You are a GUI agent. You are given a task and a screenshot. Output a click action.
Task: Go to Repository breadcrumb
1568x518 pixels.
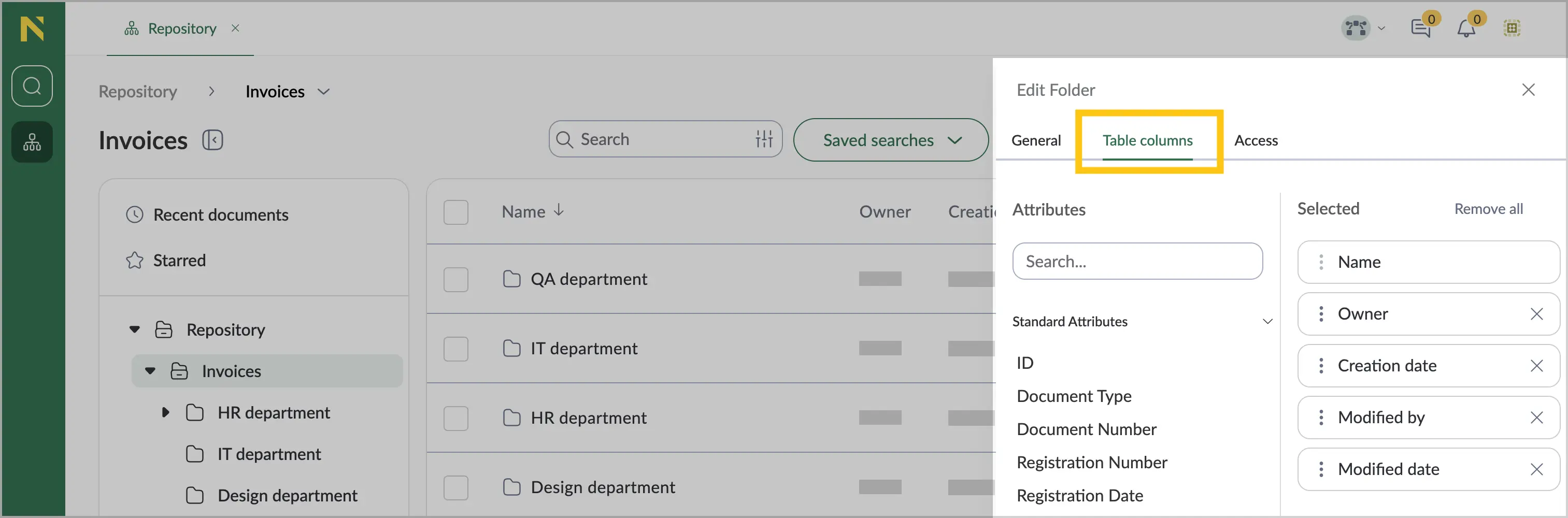[137, 92]
